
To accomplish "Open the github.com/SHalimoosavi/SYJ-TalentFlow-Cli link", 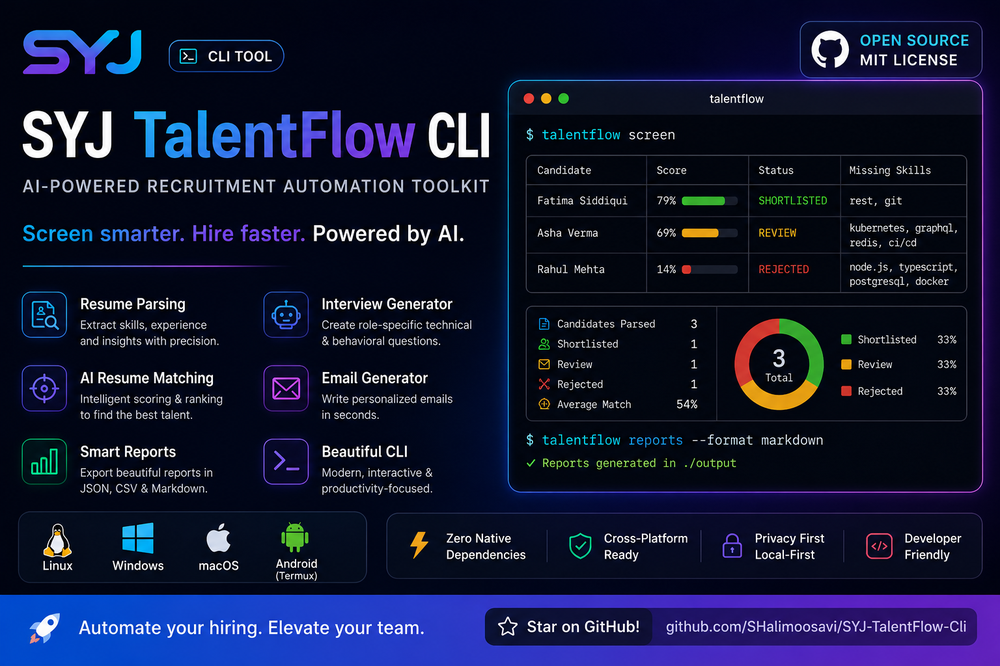I will [816, 627].
